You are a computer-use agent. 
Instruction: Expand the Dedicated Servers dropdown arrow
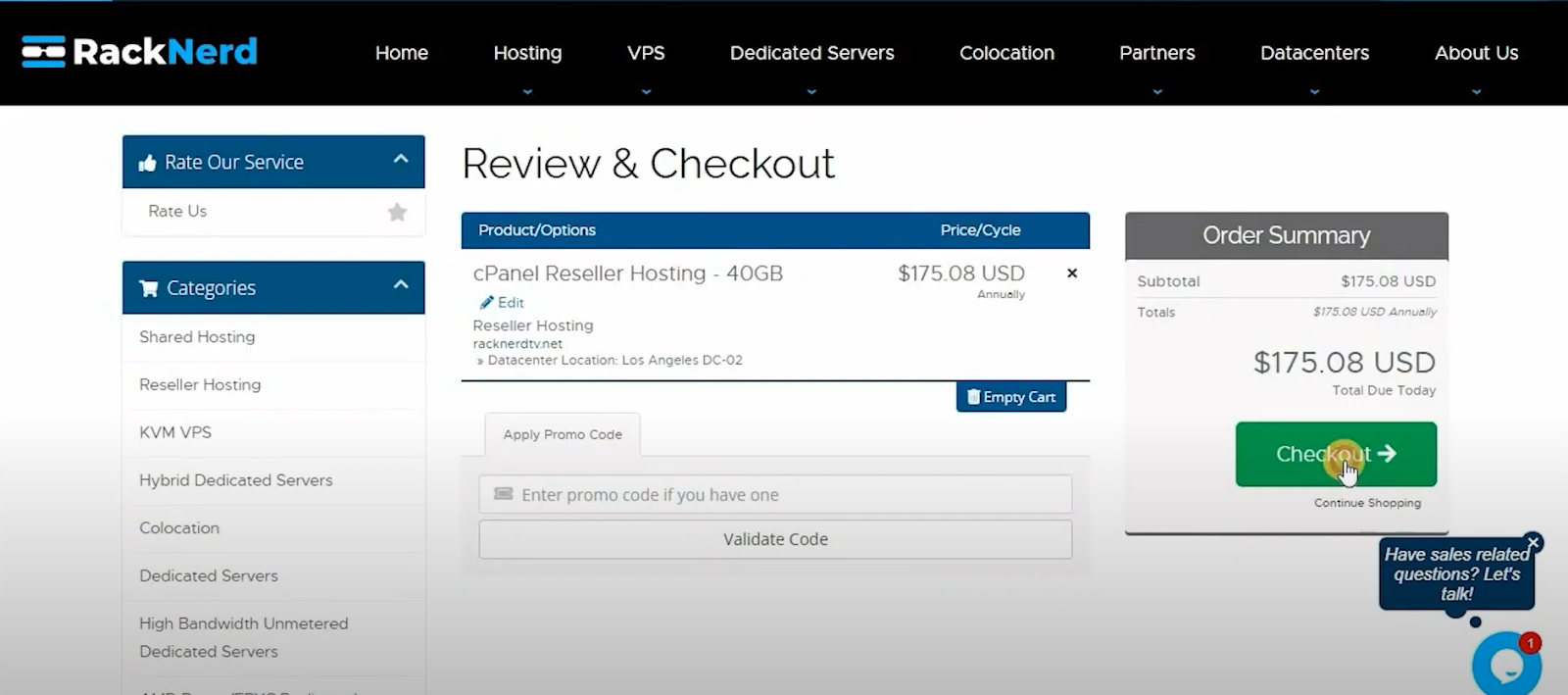[x=811, y=91]
